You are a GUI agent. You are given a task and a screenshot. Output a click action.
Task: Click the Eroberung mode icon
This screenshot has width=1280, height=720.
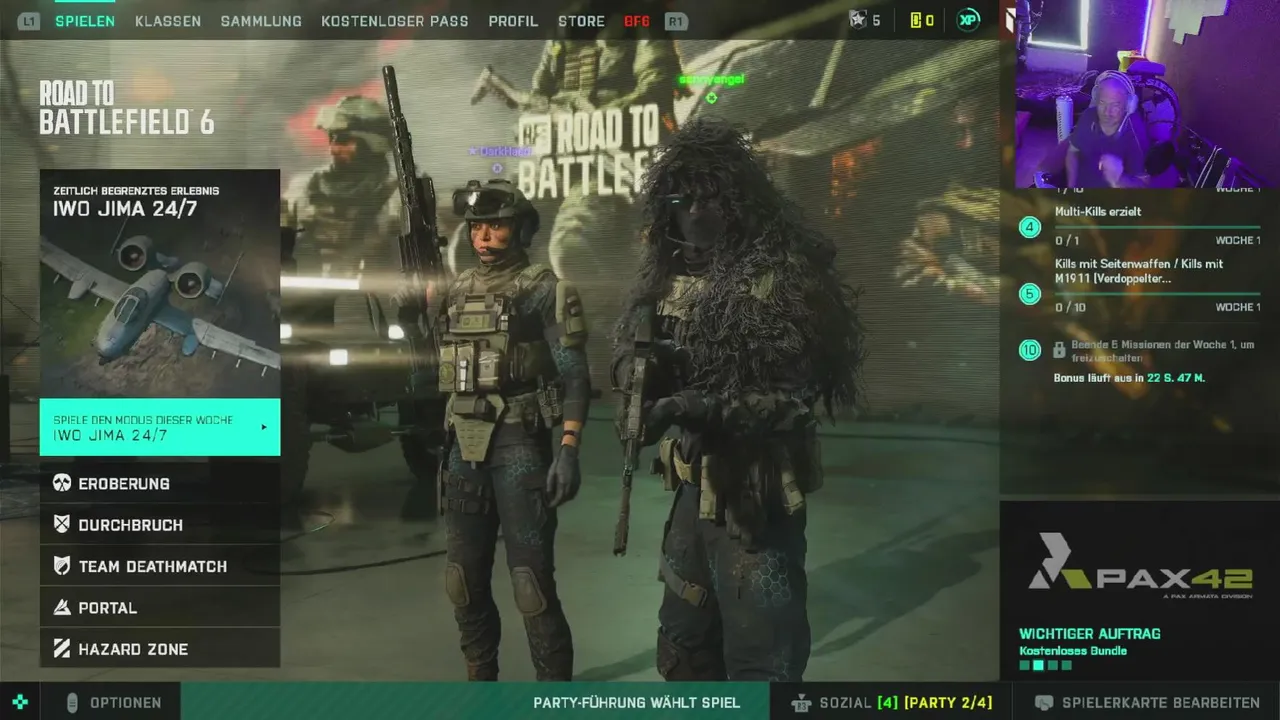click(62, 483)
